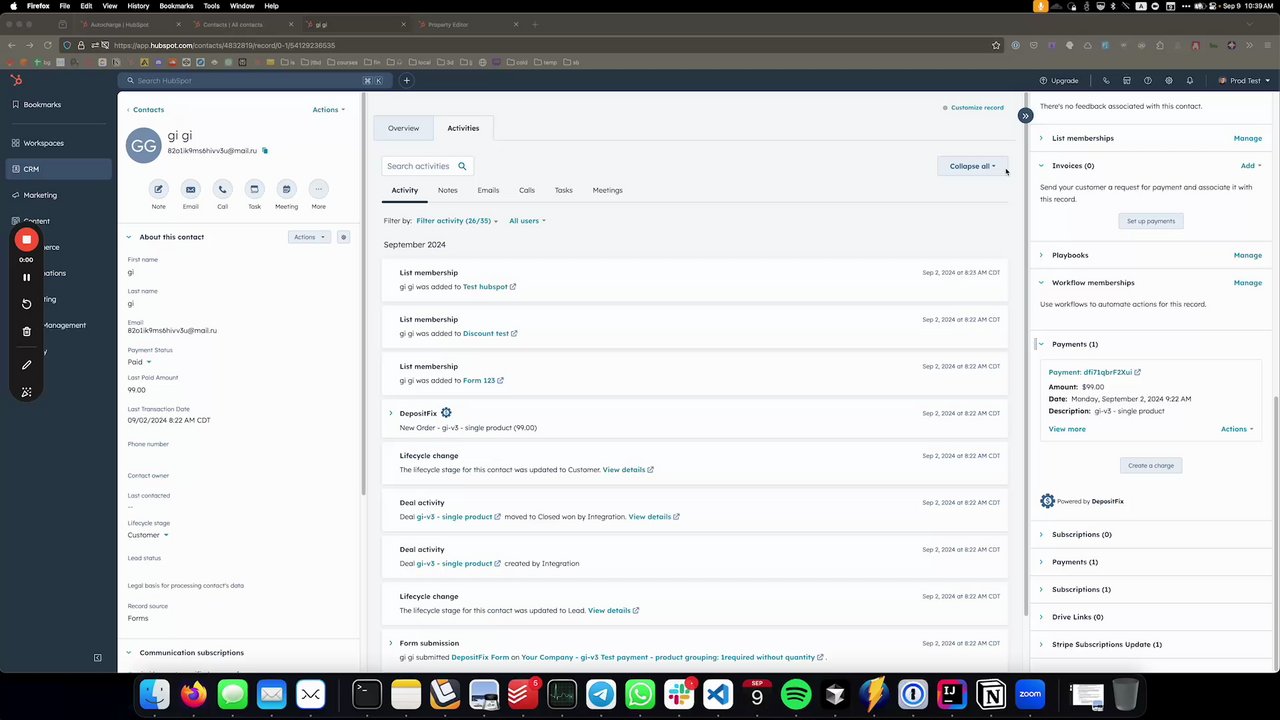Viewport: 1280px width, 720px height.
Task: Open Firefox in the Dock
Action: point(193,694)
